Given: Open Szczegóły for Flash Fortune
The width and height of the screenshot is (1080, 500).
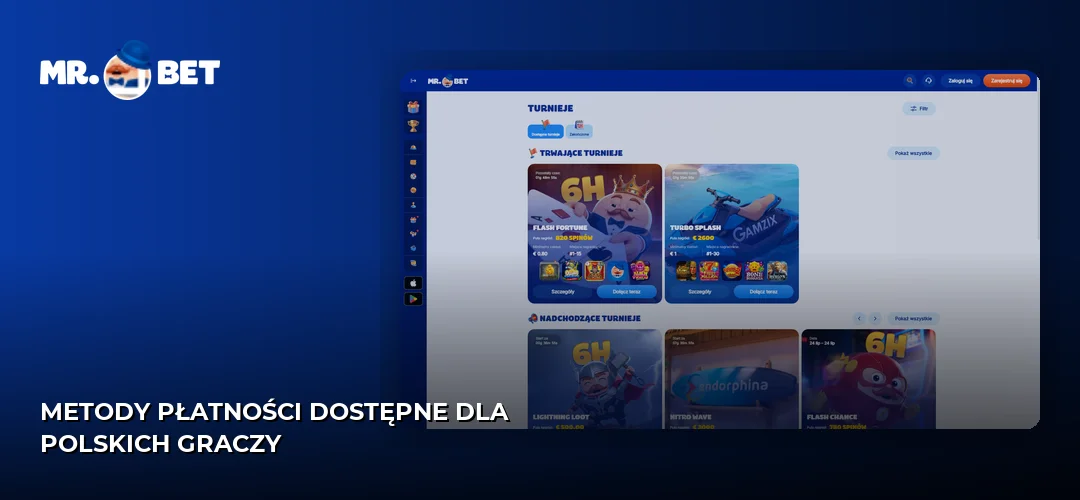Looking at the screenshot, I should click(562, 291).
